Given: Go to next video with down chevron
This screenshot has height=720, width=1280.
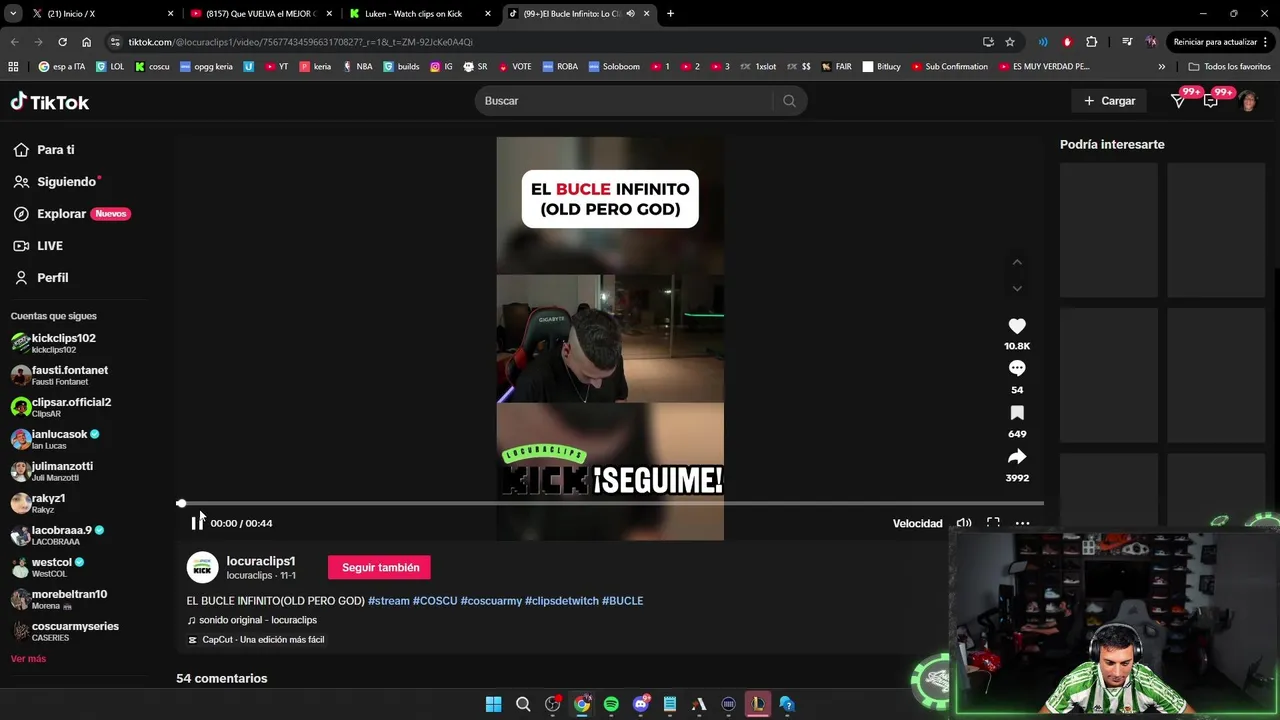Looking at the screenshot, I should (x=1017, y=288).
